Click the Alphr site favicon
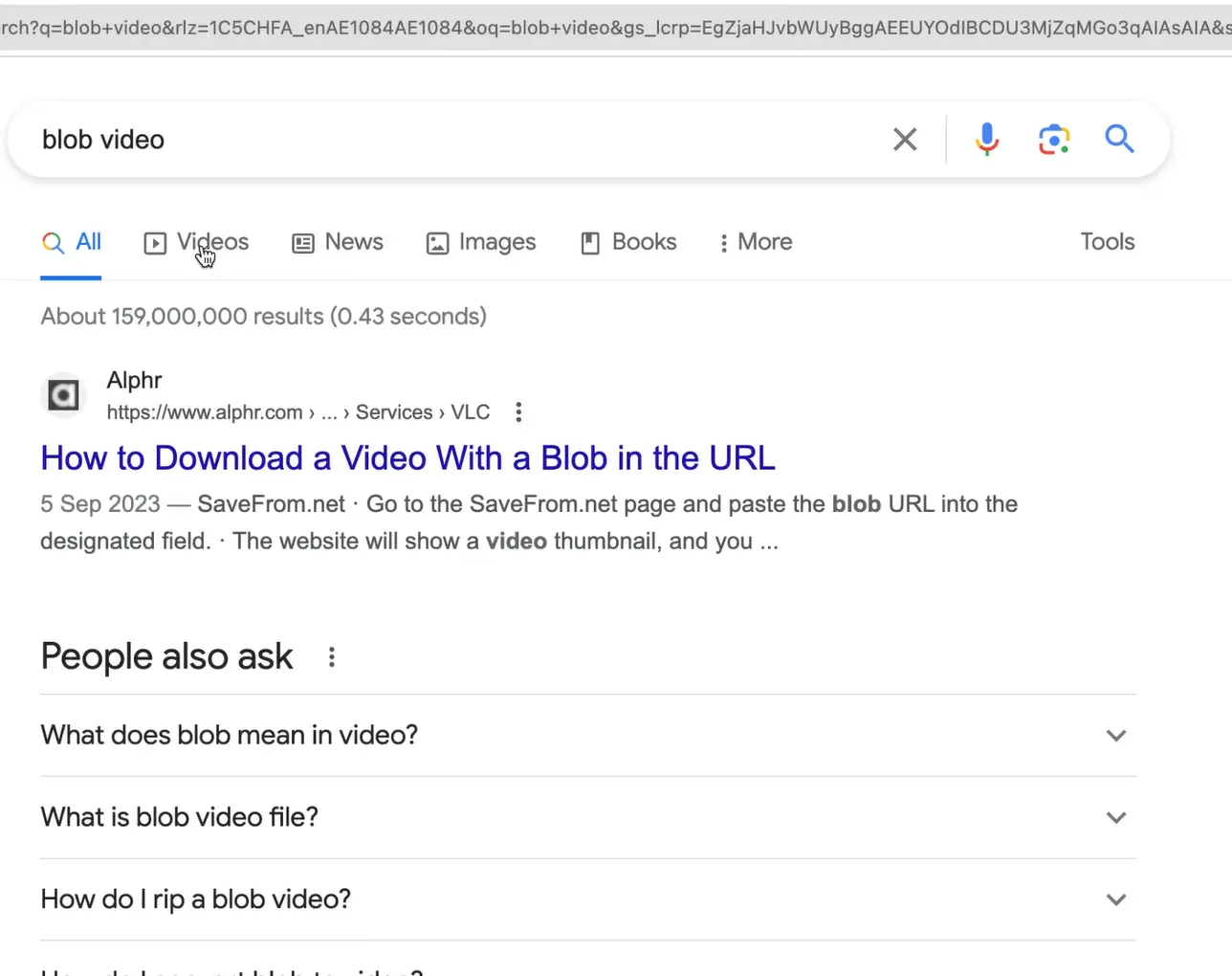Image resolution: width=1232 pixels, height=976 pixels. tap(64, 394)
